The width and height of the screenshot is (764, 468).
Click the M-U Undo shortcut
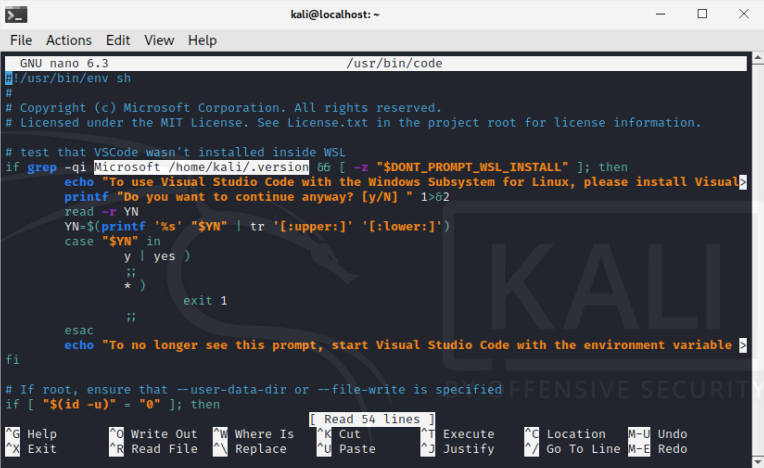[x=658, y=434]
